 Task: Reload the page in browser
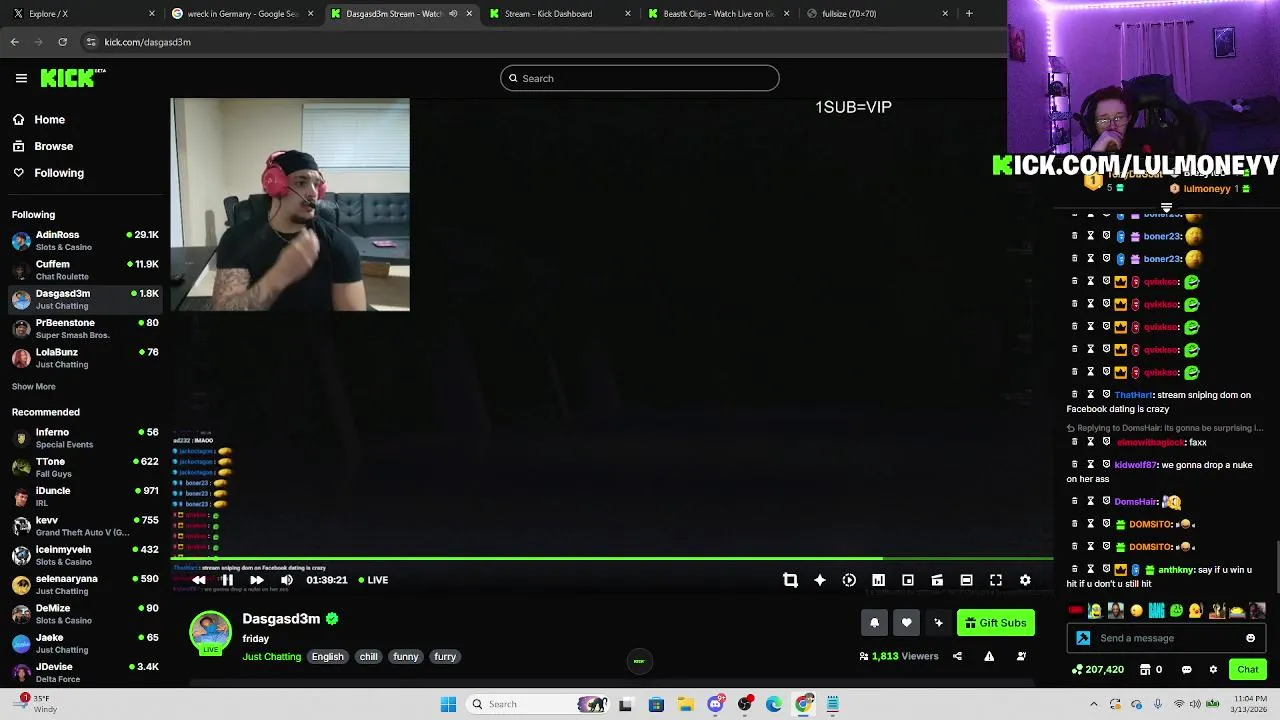pyautogui.click(x=62, y=42)
